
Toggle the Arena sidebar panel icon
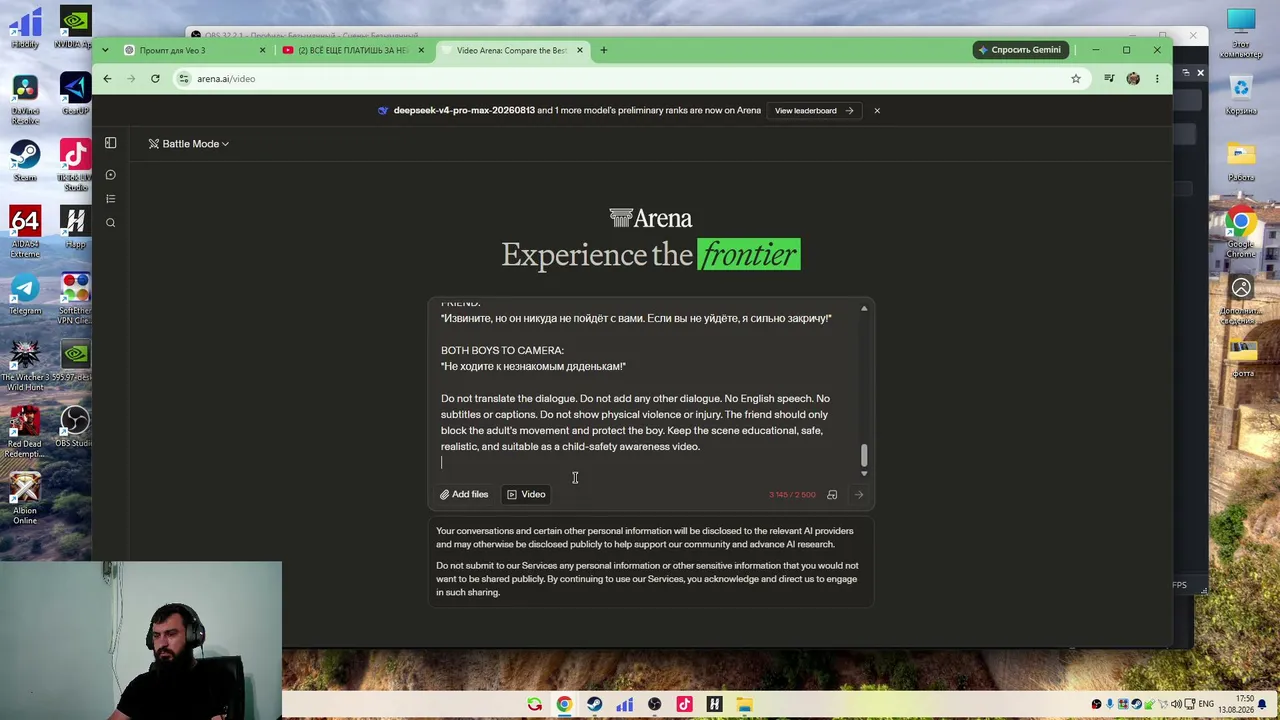tap(111, 143)
